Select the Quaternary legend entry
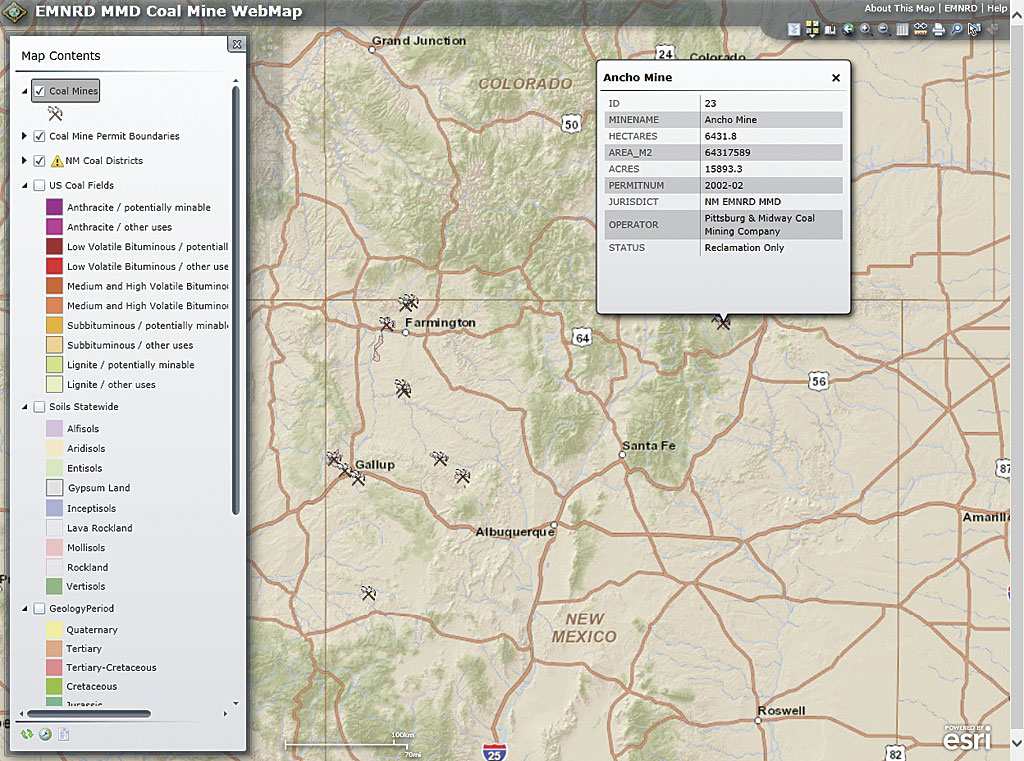The image size is (1024, 761). tap(92, 630)
